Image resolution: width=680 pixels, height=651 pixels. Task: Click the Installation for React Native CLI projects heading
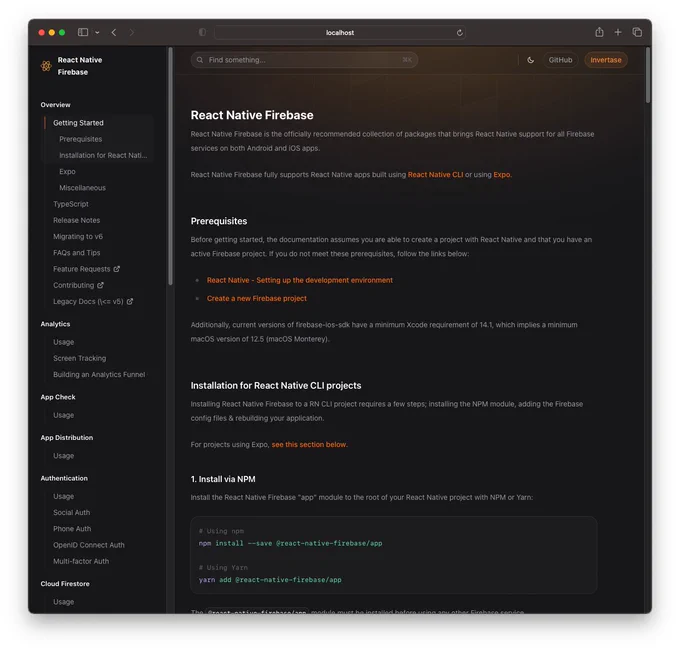coord(276,386)
